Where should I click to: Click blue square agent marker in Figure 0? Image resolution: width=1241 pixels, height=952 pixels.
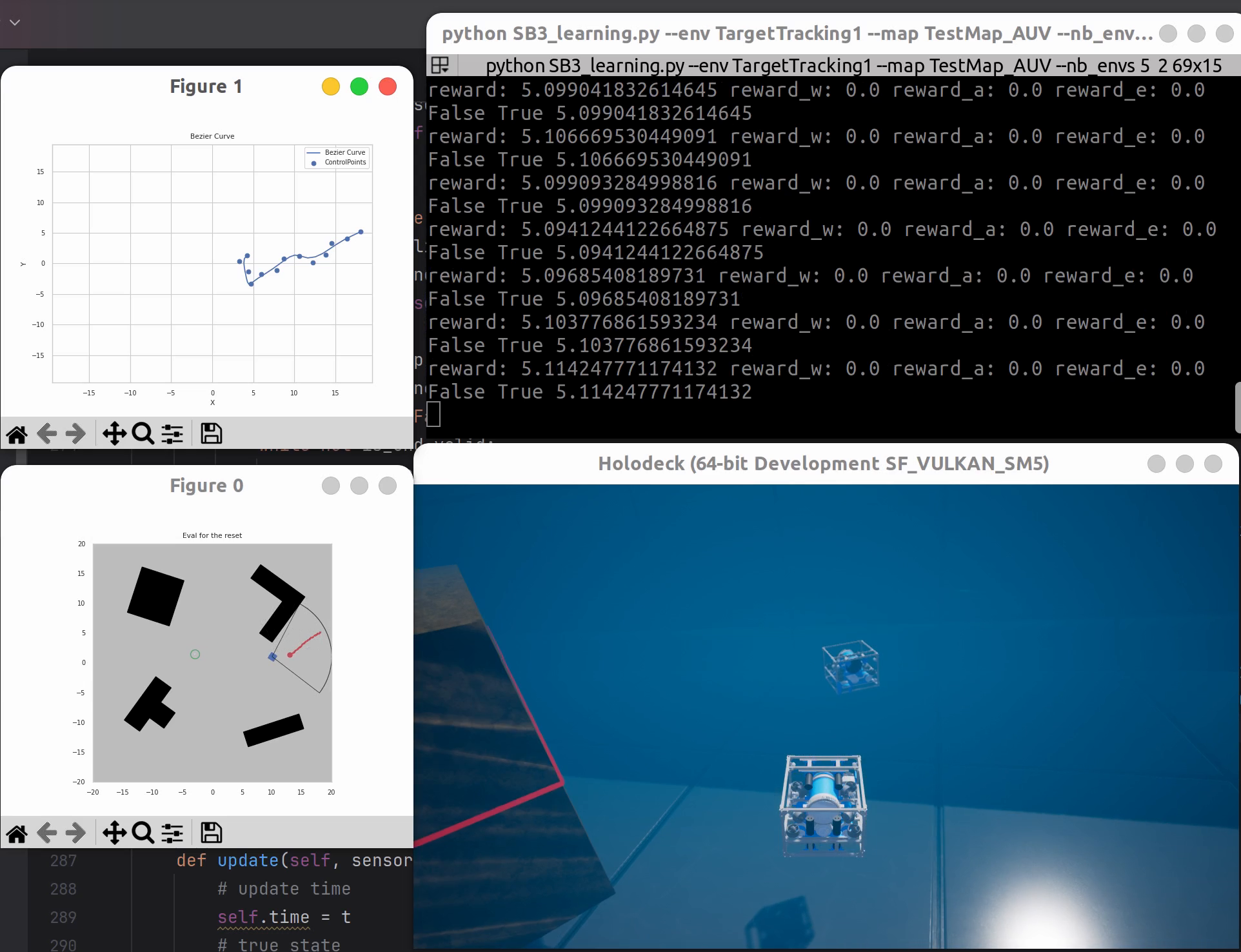click(272, 657)
